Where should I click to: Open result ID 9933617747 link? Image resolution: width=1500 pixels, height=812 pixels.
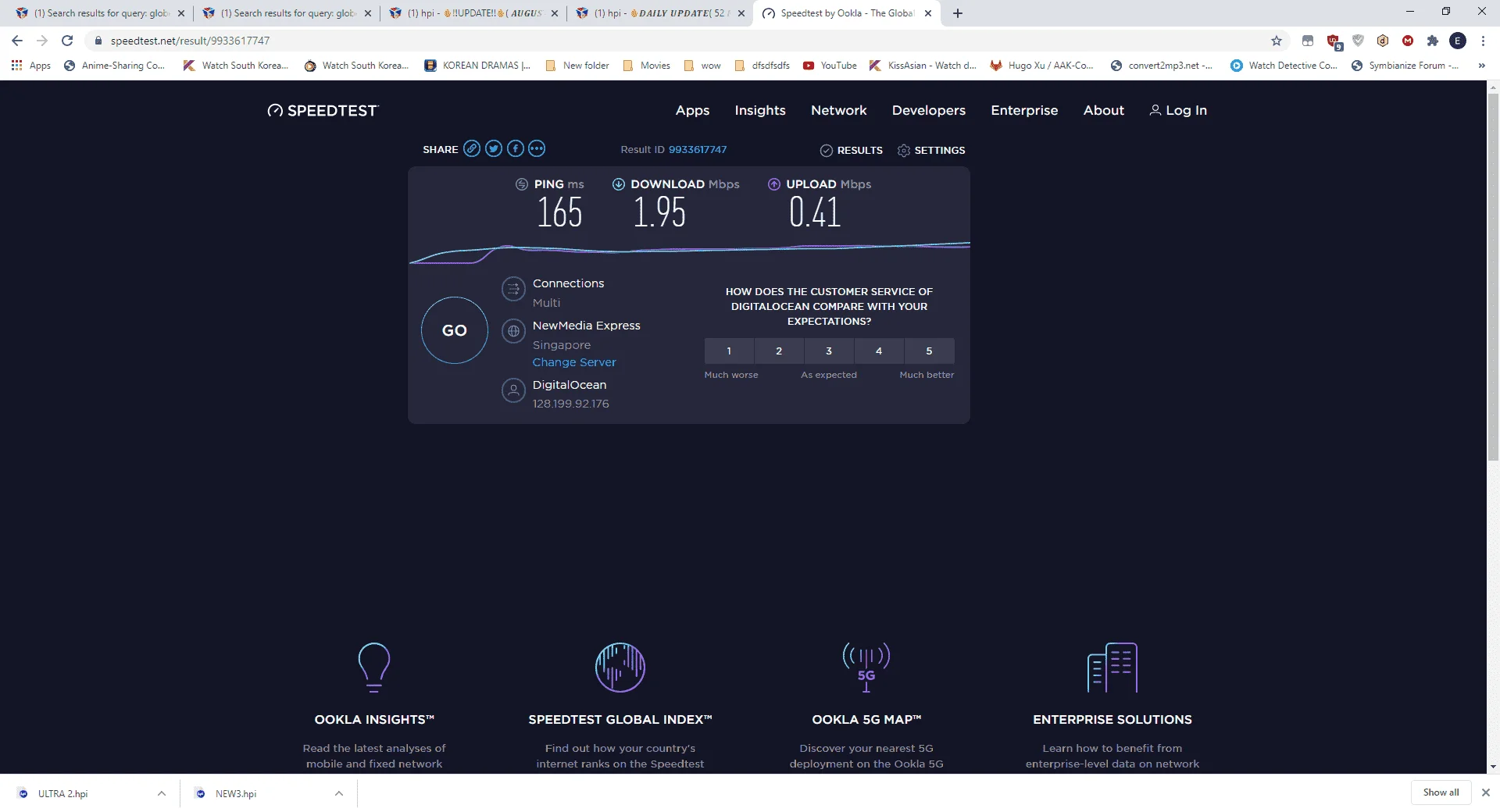(698, 150)
